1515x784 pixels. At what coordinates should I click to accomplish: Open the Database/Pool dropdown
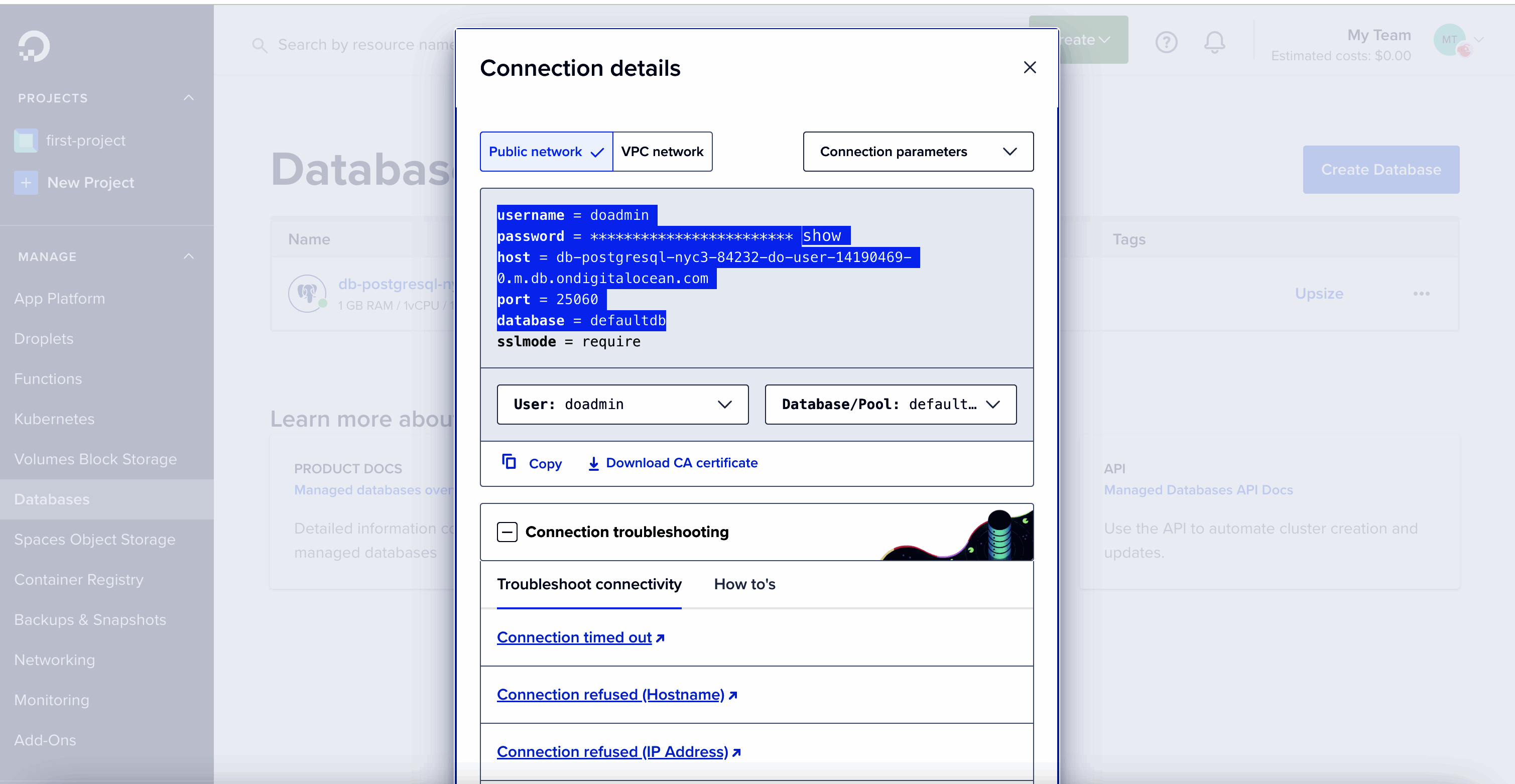890,404
